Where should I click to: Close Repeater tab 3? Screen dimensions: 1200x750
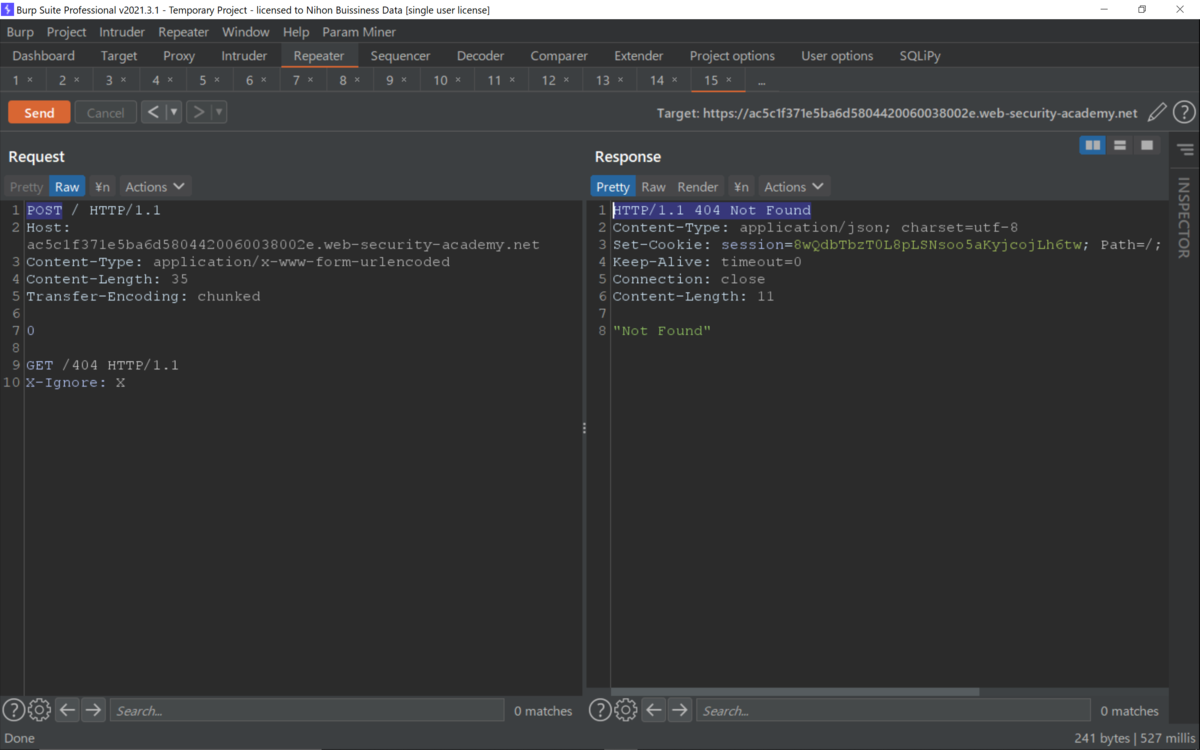pyautogui.click(x=123, y=80)
